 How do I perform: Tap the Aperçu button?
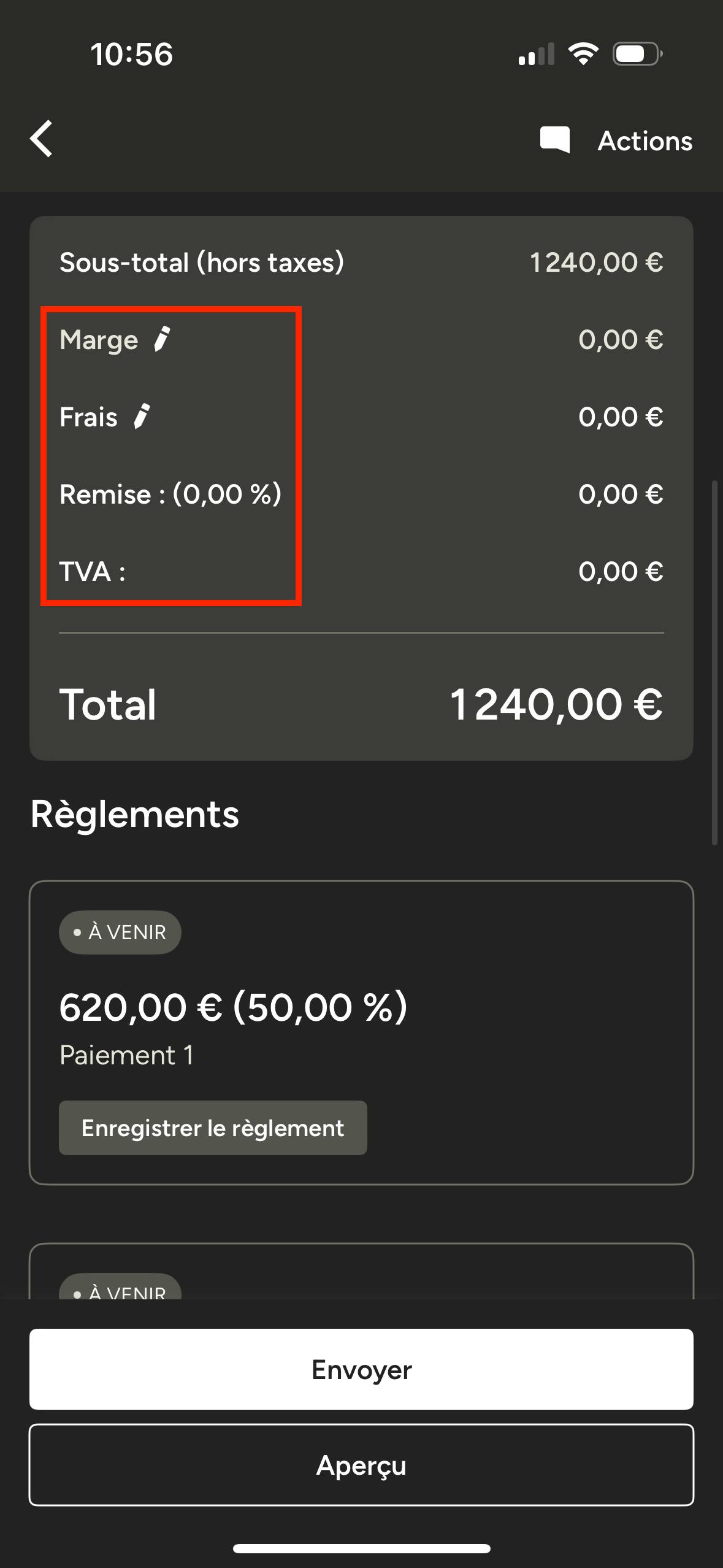[361, 1464]
